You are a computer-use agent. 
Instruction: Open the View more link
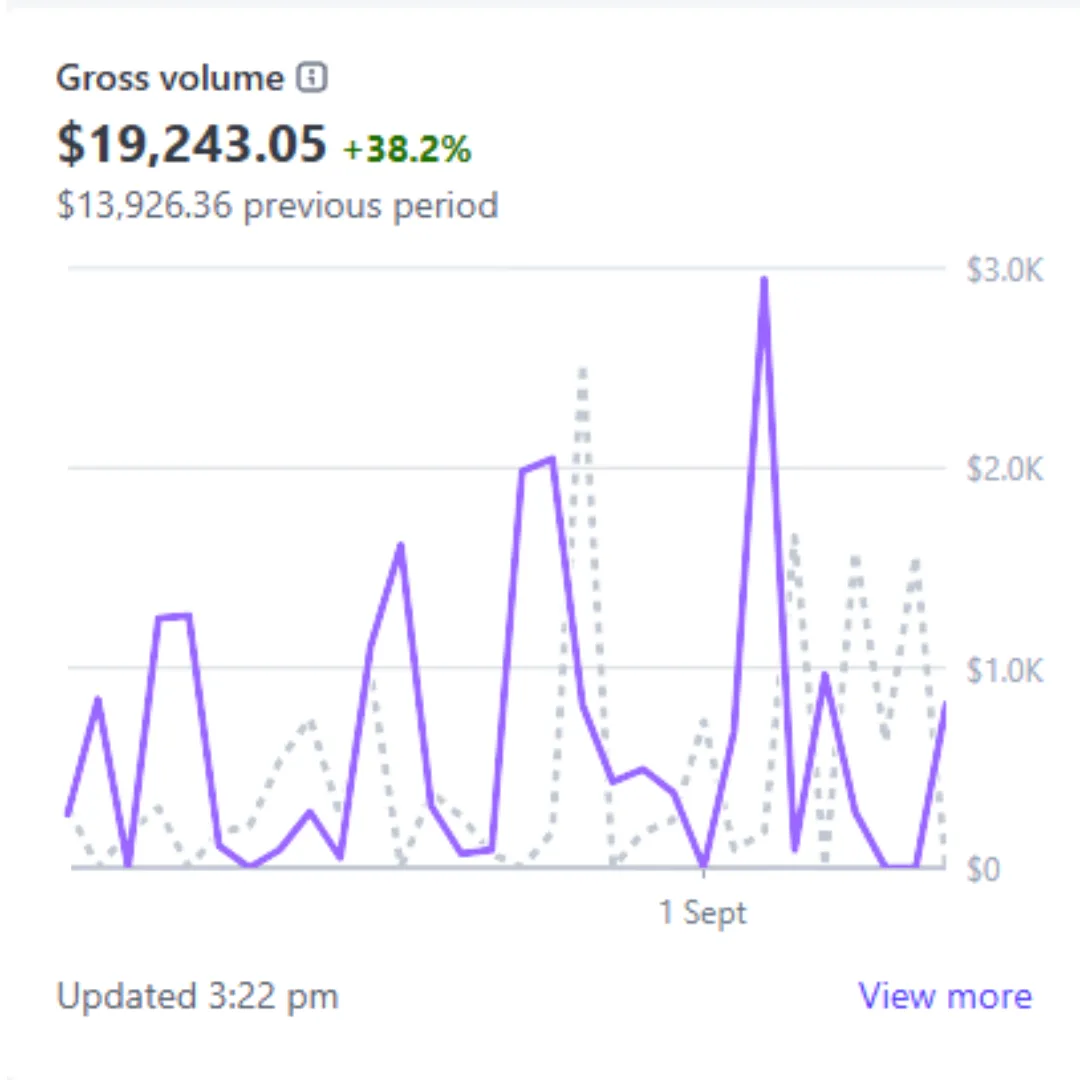pos(944,996)
